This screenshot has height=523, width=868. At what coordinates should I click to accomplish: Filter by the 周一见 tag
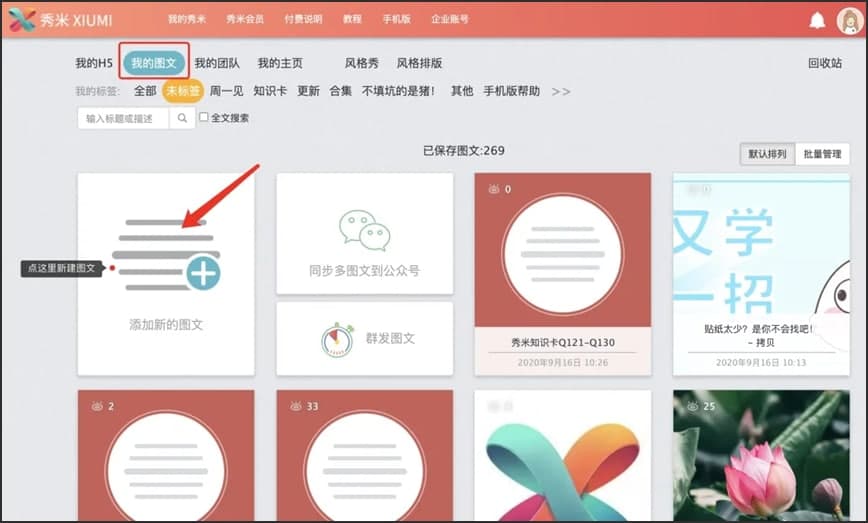[x=226, y=91]
